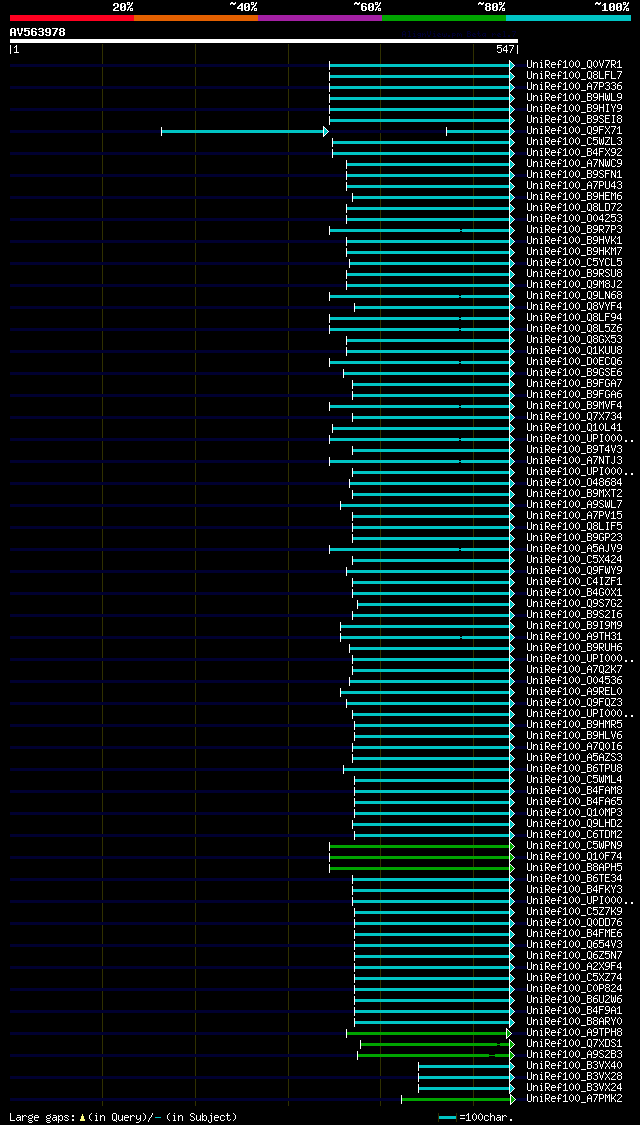Open hit UniRef100_Q9FWY9
This screenshot has height=1125, width=640.
tap(574, 570)
